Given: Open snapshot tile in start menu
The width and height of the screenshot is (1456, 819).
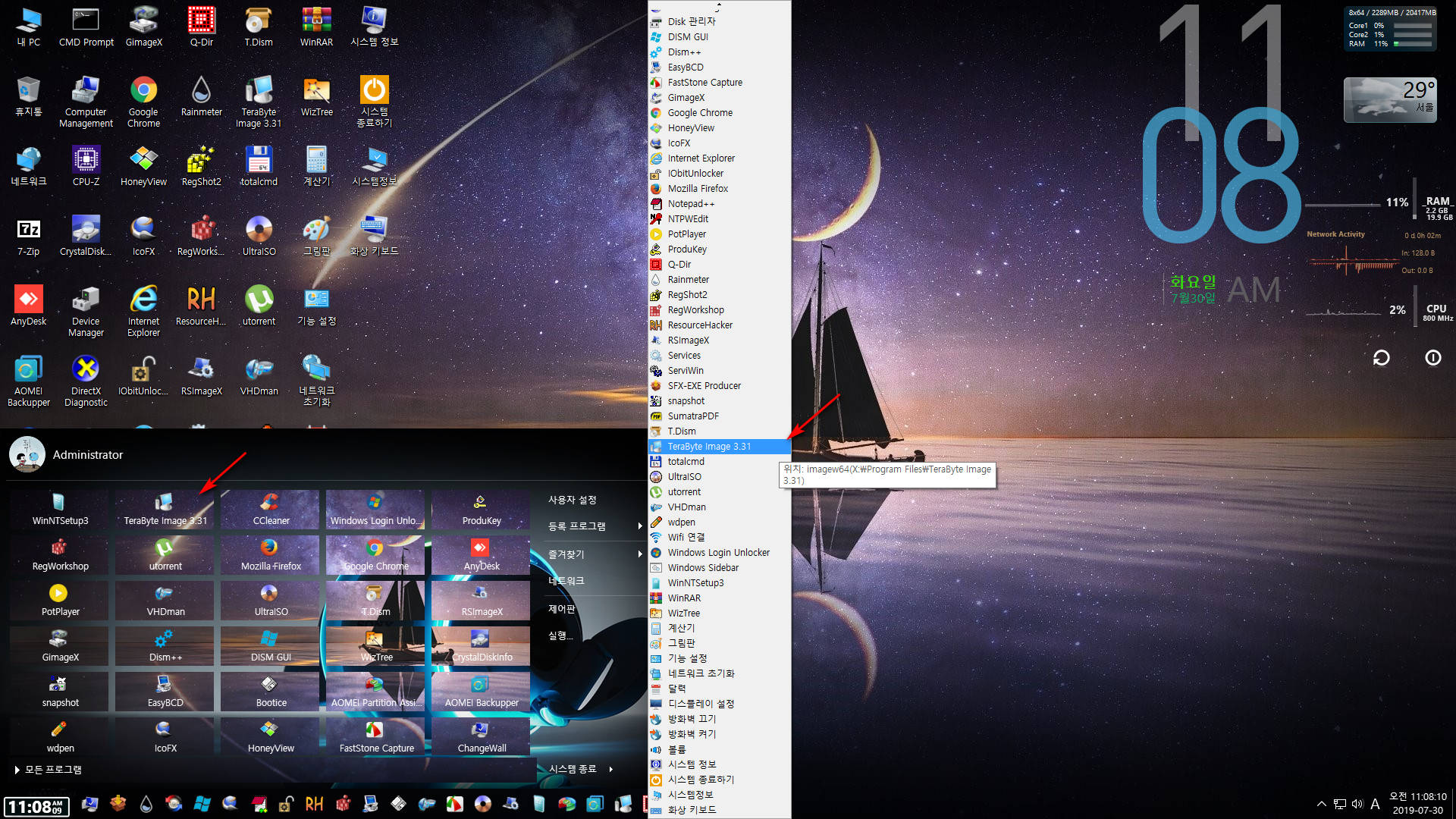Looking at the screenshot, I should pyautogui.click(x=60, y=692).
